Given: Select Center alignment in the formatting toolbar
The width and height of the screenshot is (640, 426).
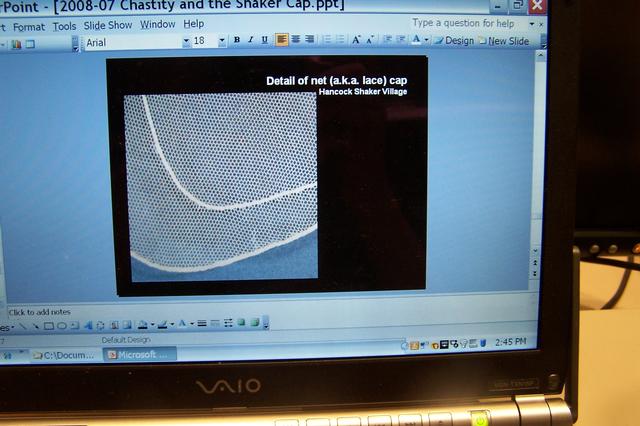Looking at the screenshot, I should click(296, 40).
